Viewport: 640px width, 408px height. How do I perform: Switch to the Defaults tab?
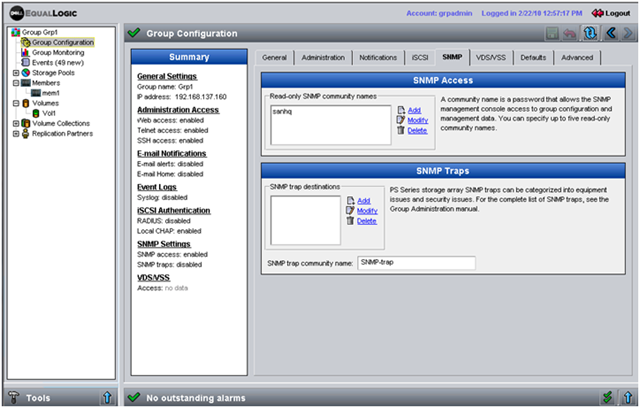pos(533,58)
